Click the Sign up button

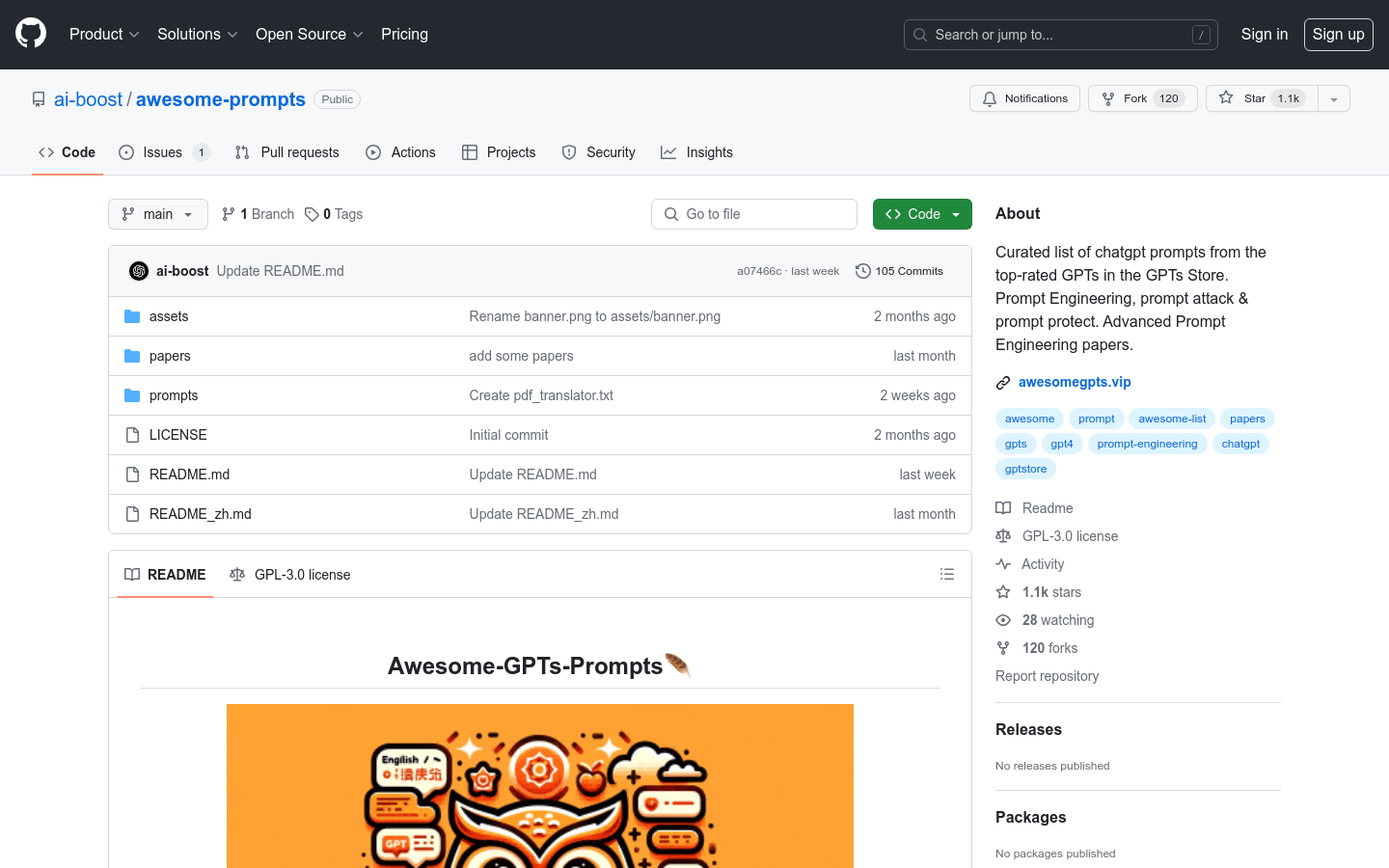pos(1338,34)
